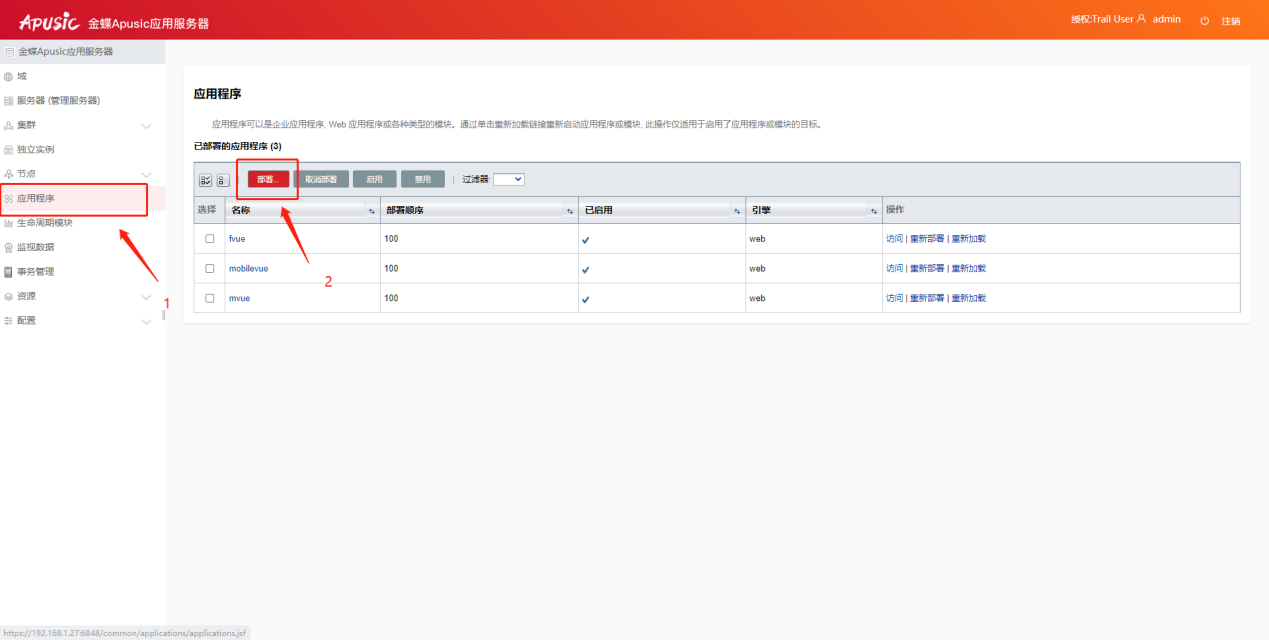Image resolution: width=1269 pixels, height=640 pixels.
Task: Tick the checkbox for mvue row
Action: [210, 299]
